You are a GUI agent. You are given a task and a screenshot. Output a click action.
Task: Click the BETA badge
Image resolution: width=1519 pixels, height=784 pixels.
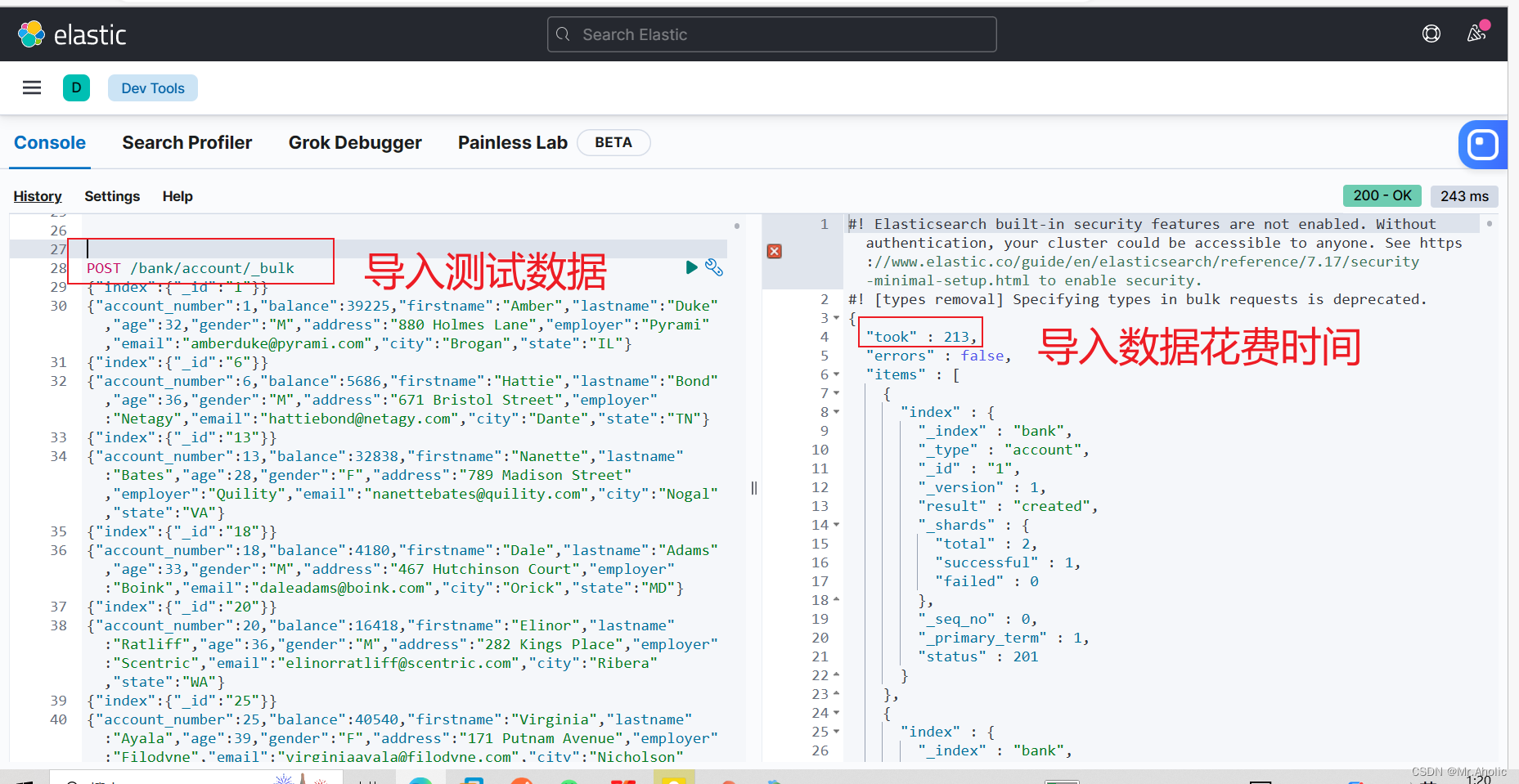point(613,142)
